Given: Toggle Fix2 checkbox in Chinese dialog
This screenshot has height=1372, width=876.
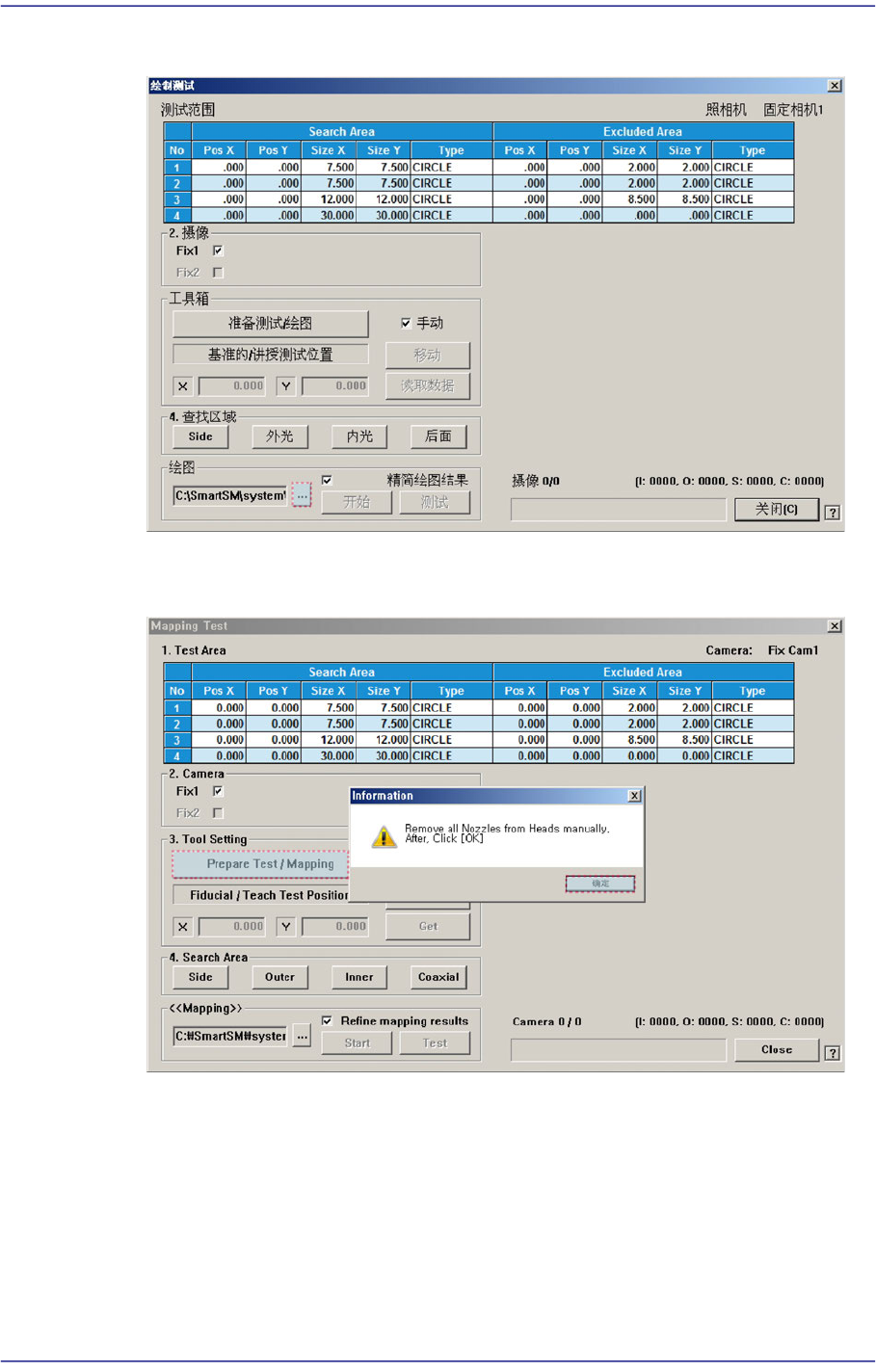Looking at the screenshot, I should 218,273.
